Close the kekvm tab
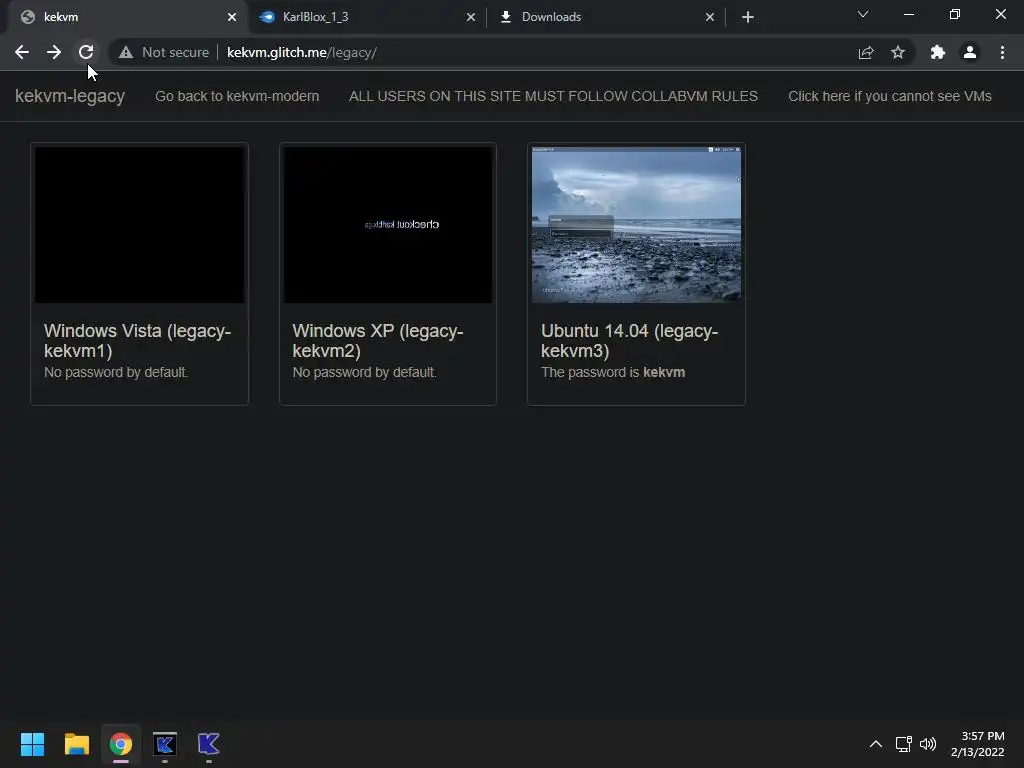The width and height of the screenshot is (1024, 768). pyautogui.click(x=232, y=17)
